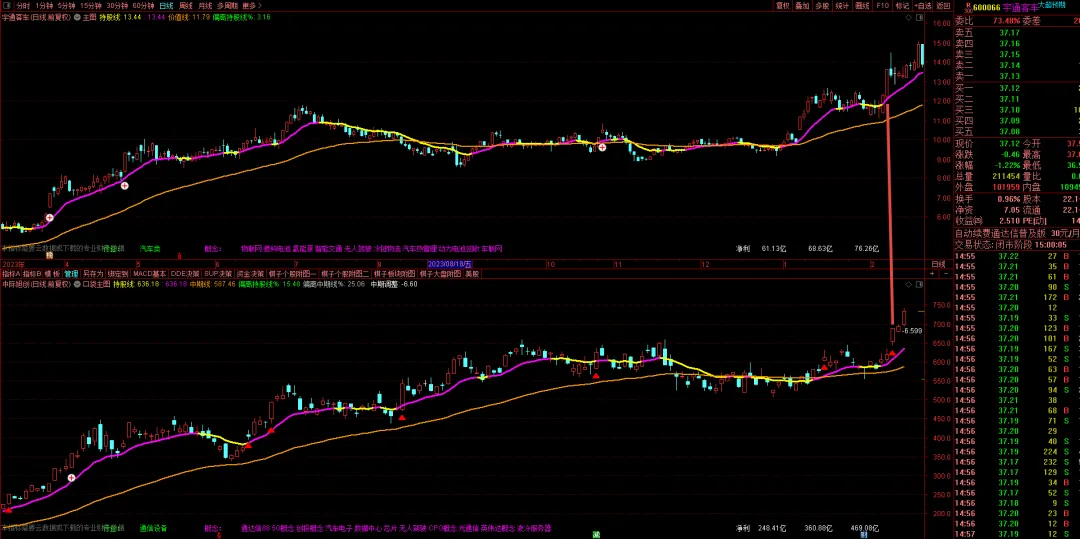
Task: Open dropdown arrow beside 宇通客车(日线,前复权)
Action: pyautogui.click(x=76, y=17)
